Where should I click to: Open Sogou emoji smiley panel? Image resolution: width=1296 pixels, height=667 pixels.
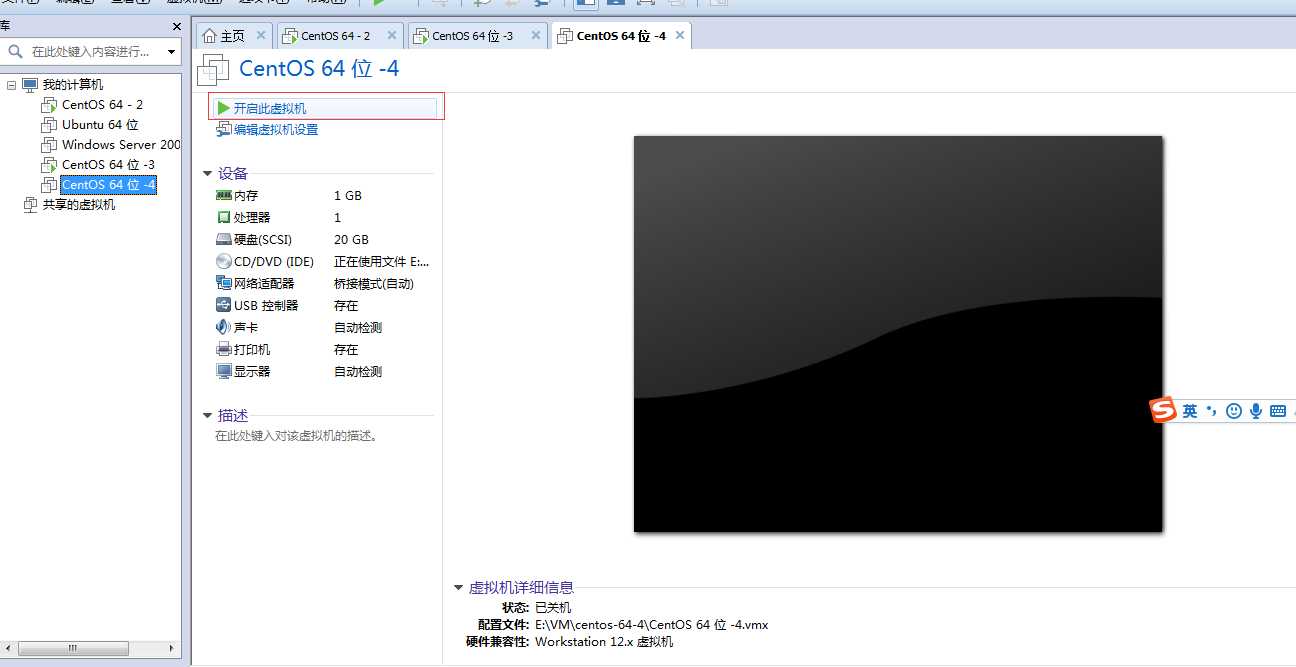[x=1234, y=411]
